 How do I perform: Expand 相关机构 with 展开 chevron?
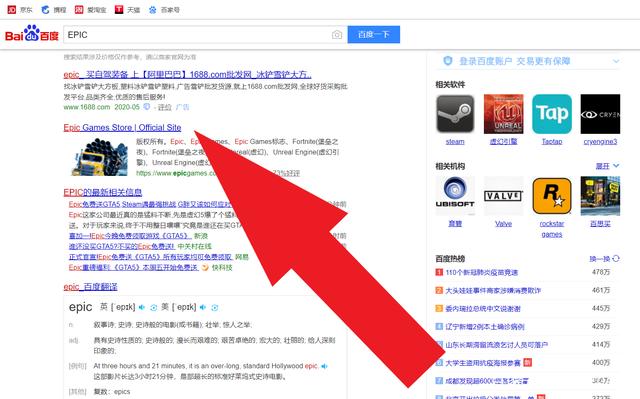[607, 166]
